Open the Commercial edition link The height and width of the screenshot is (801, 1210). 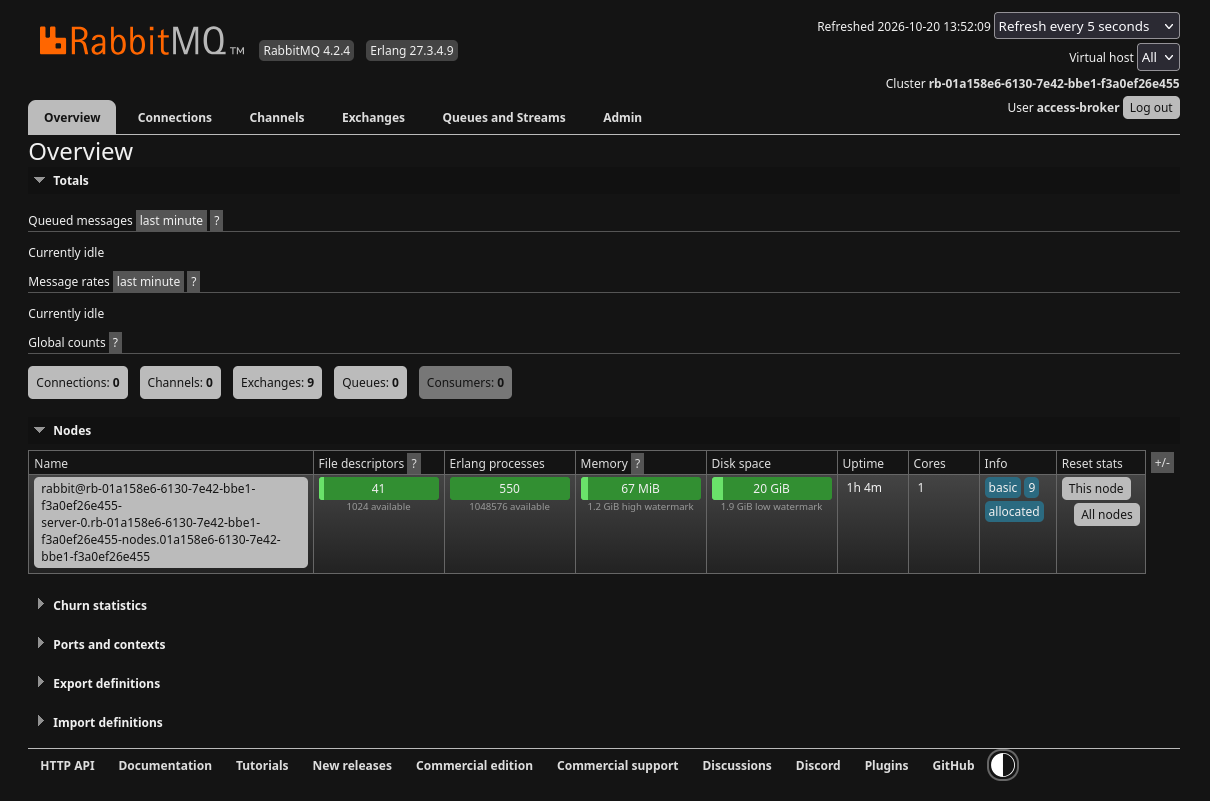click(474, 766)
